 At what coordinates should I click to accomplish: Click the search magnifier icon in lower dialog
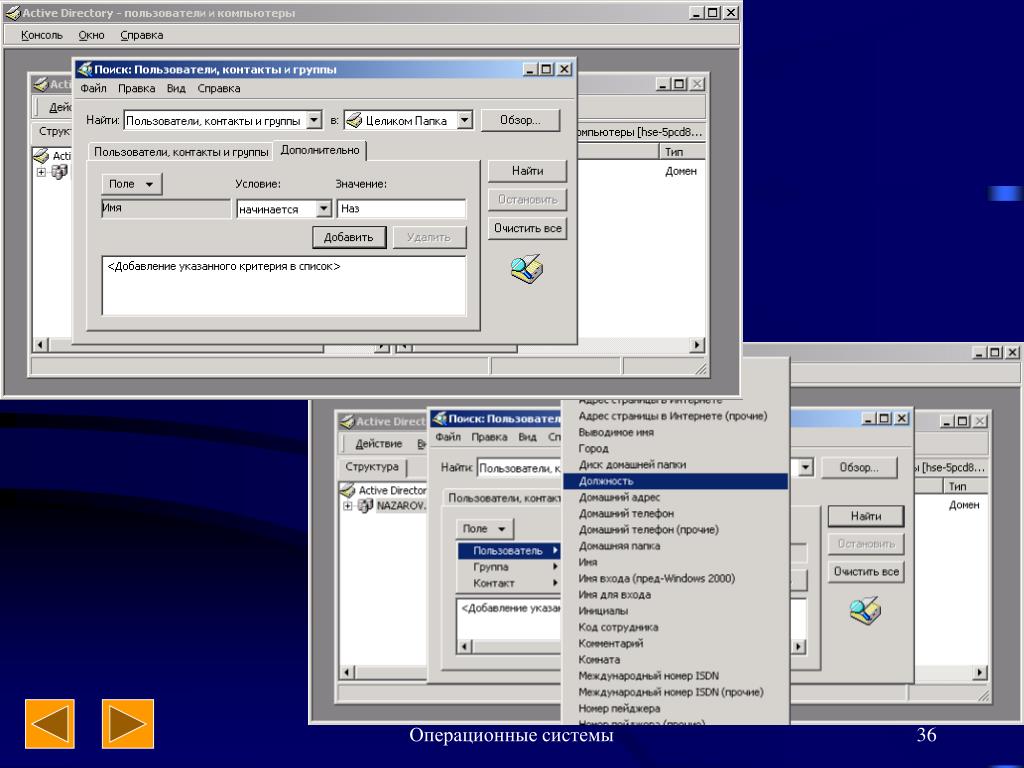(x=865, y=610)
